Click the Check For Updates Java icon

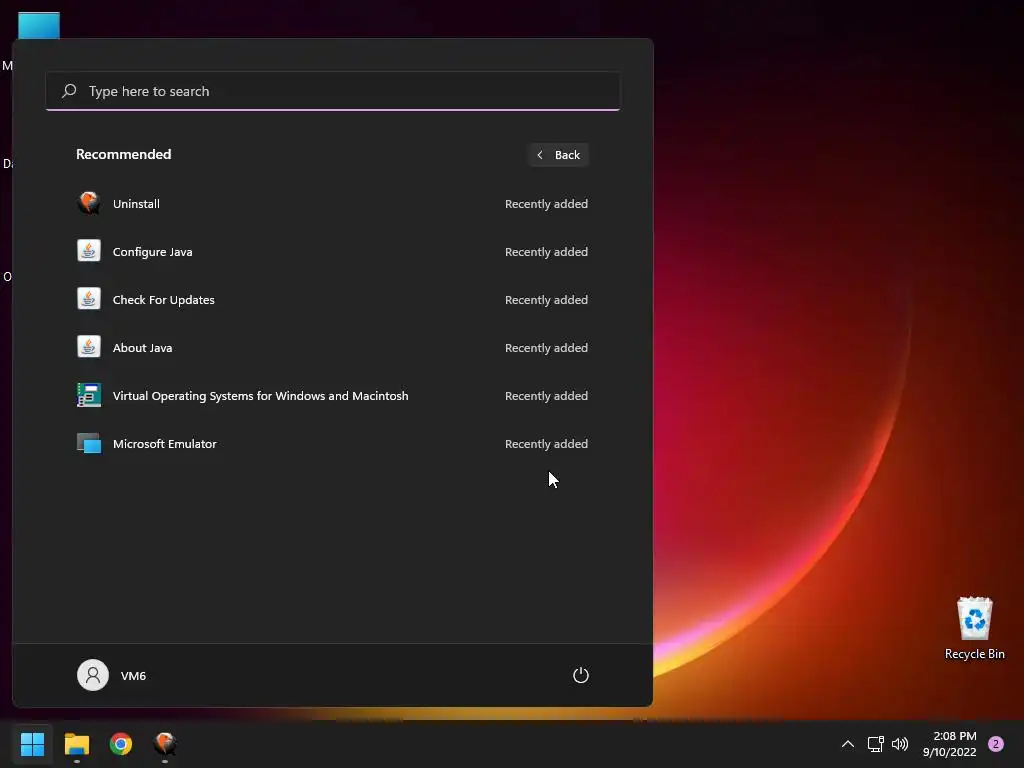click(x=89, y=299)
